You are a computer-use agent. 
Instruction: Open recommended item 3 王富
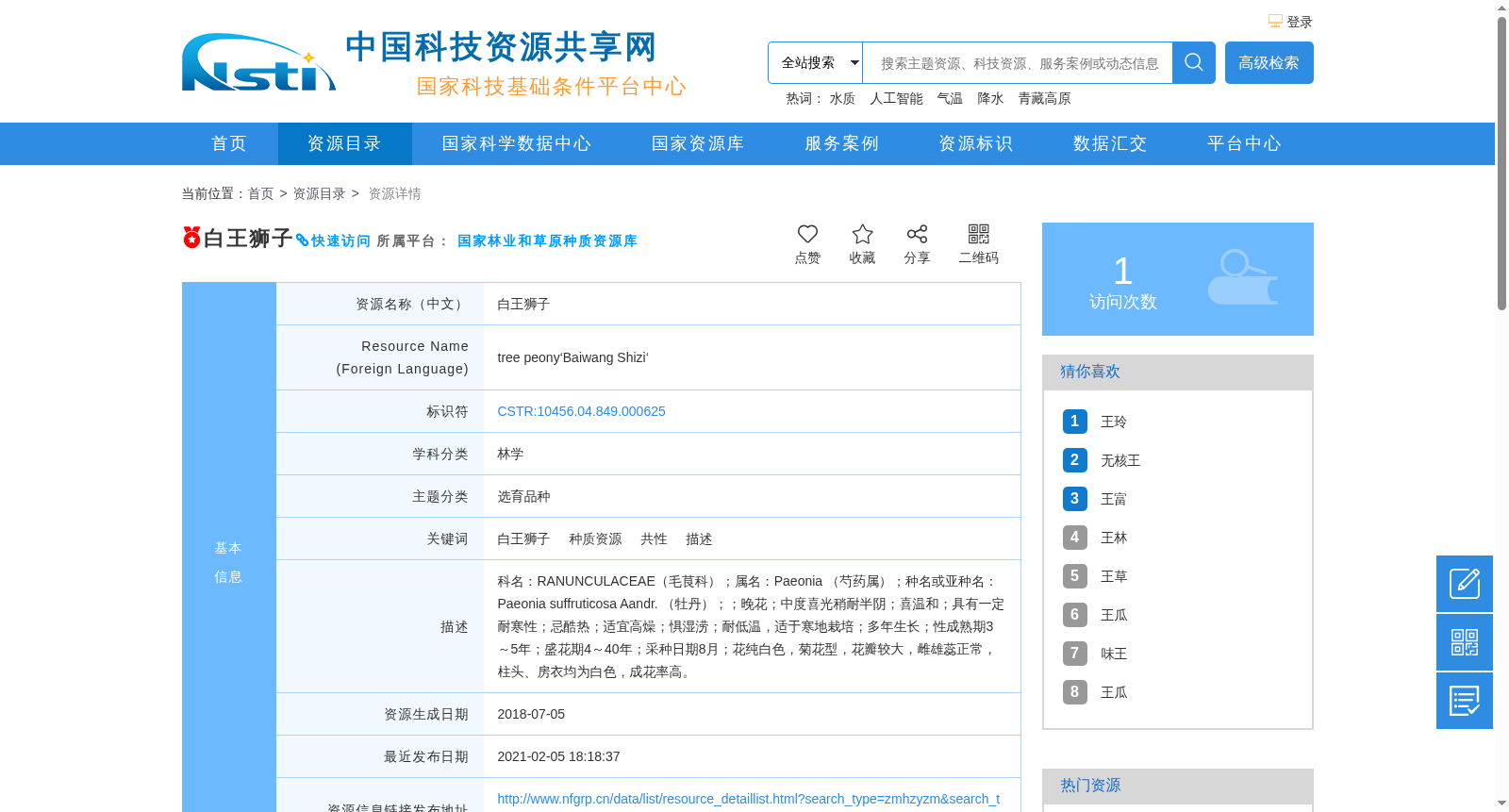1114,499
